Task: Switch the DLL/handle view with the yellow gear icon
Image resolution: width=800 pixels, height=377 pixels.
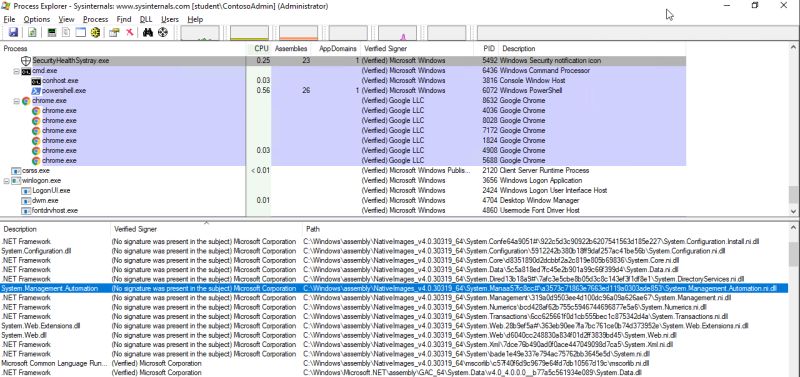Action: [95, 33]
